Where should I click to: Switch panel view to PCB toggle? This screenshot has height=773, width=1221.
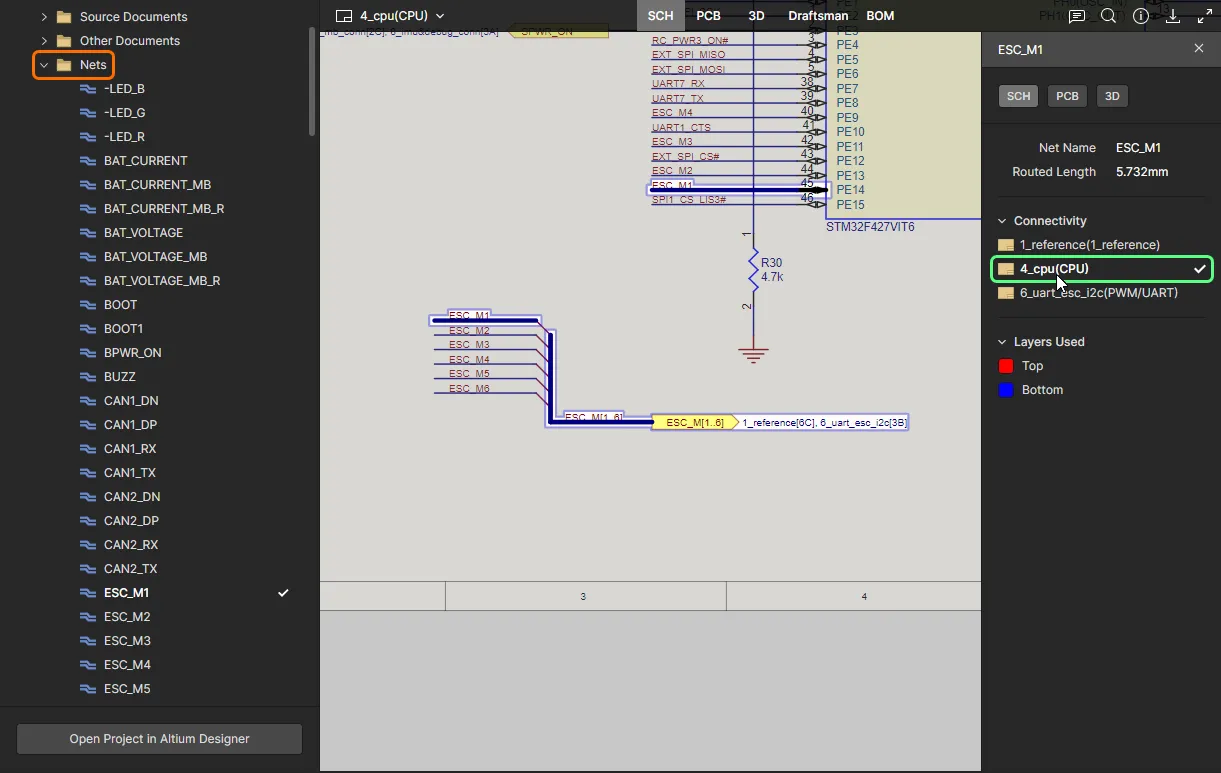(x=1067, y=96)
